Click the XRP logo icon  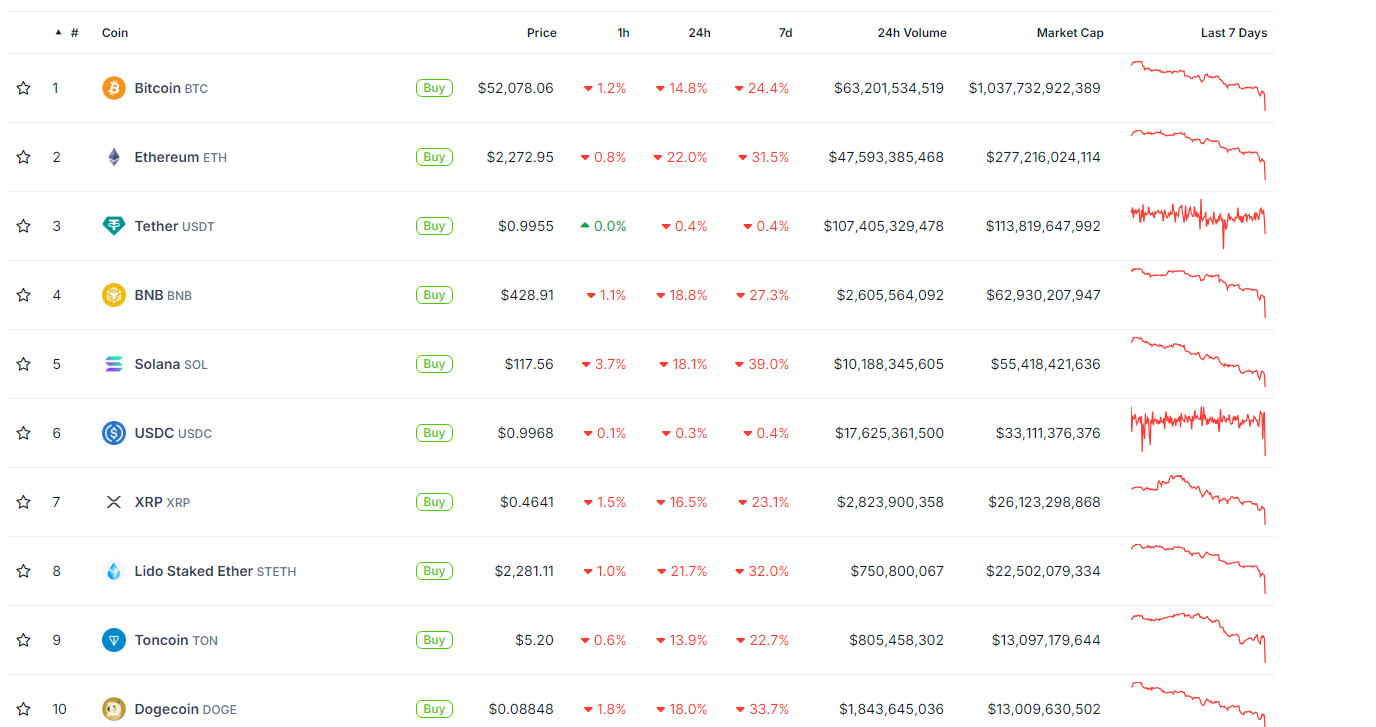click(114, 502)
